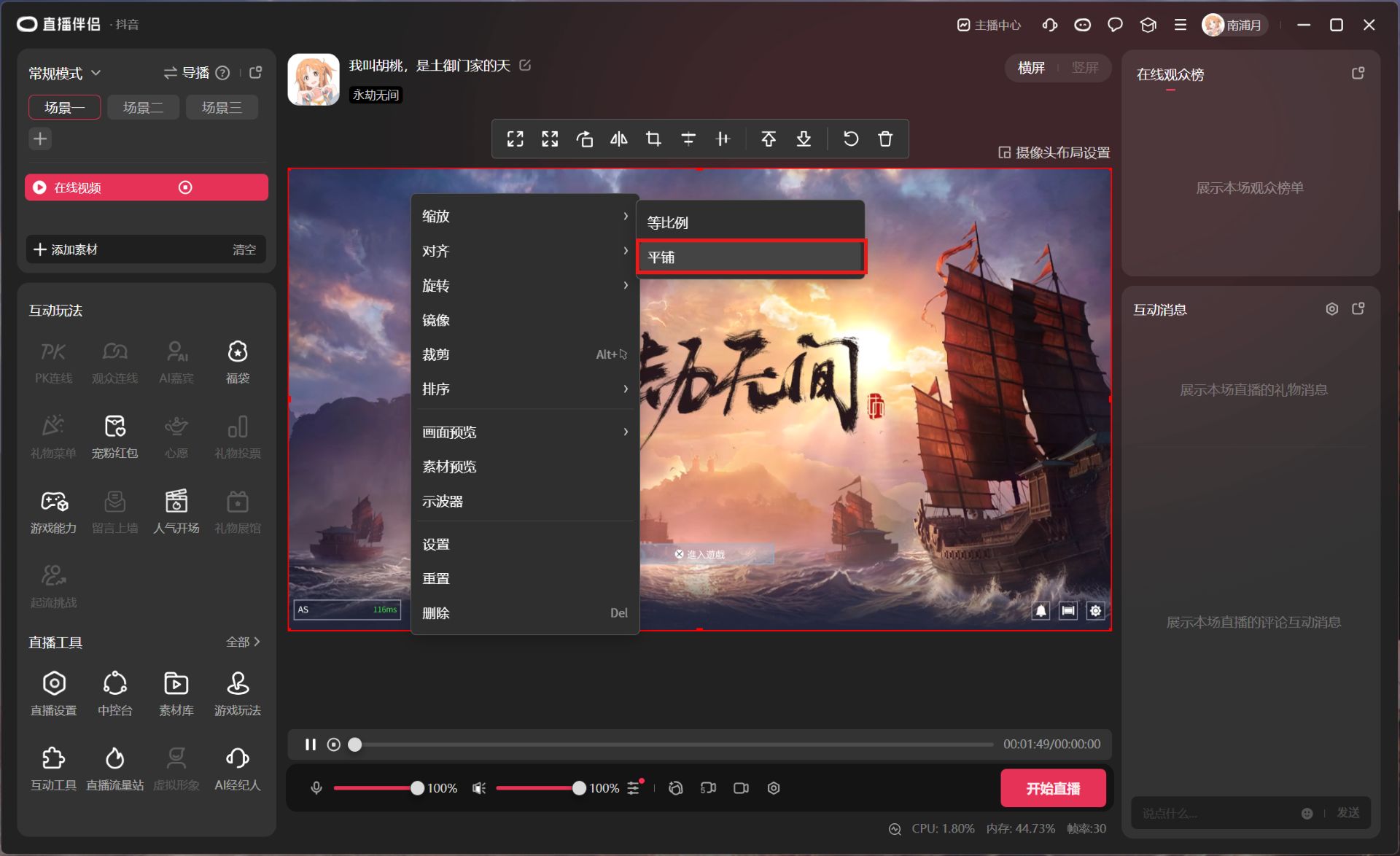Open 福袋 interactive feature
1400x856 pixels.
238,362
